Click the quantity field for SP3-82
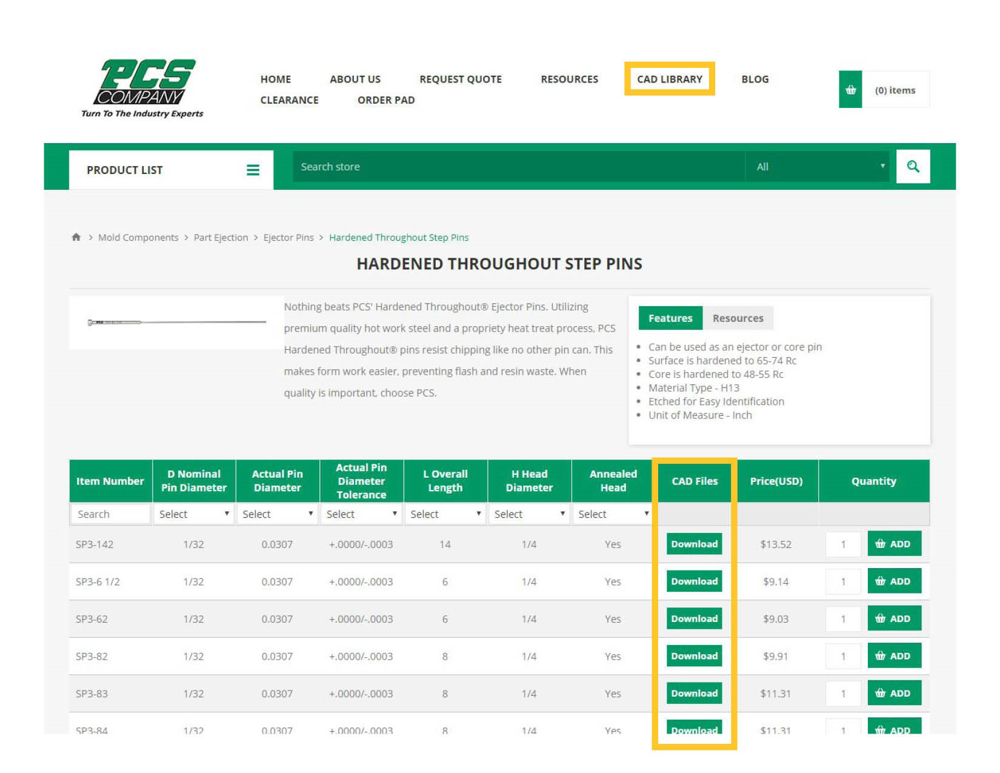 click(x=843, y=657)
